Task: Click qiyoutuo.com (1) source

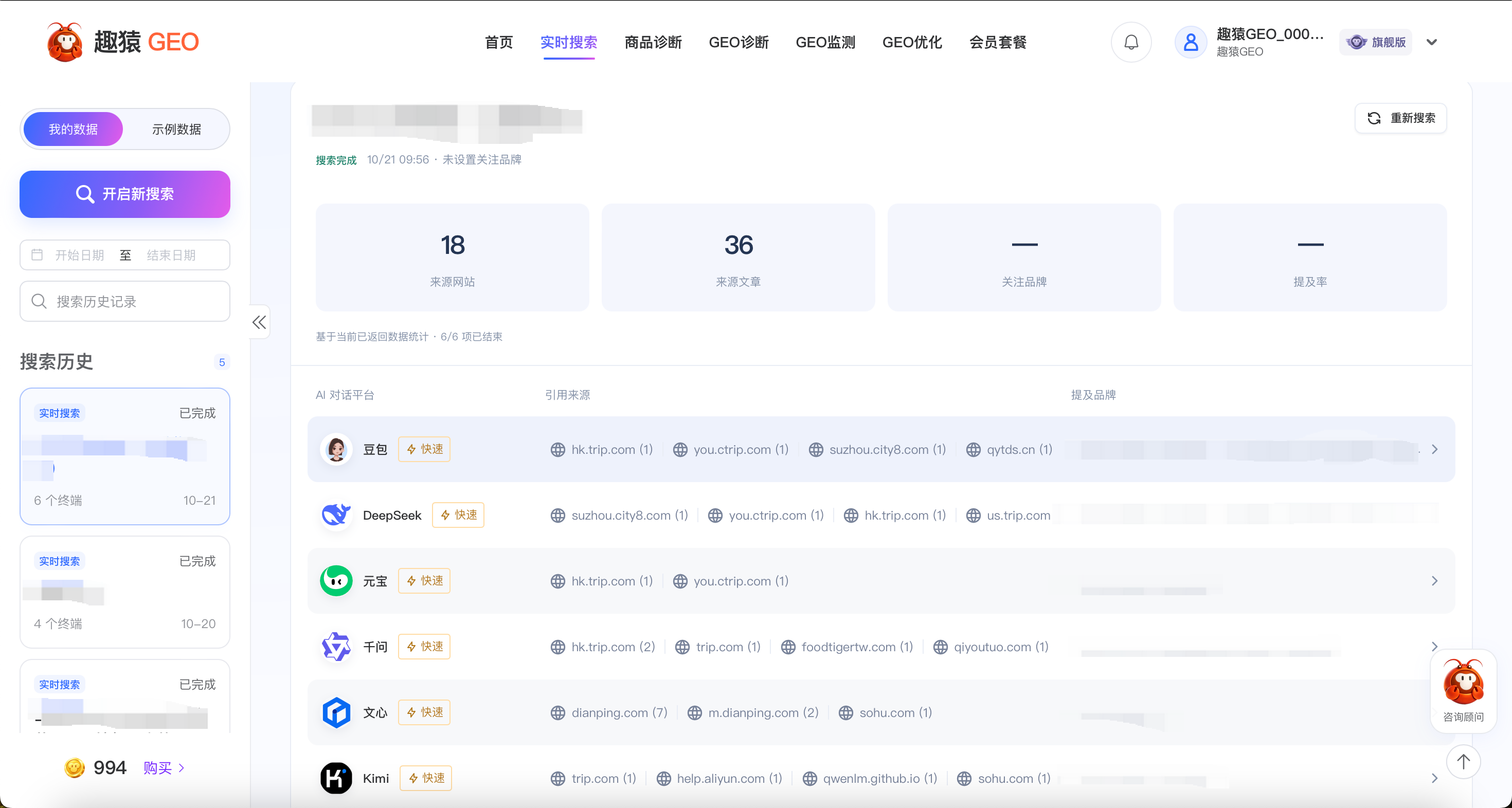Action: pos(991,647)
